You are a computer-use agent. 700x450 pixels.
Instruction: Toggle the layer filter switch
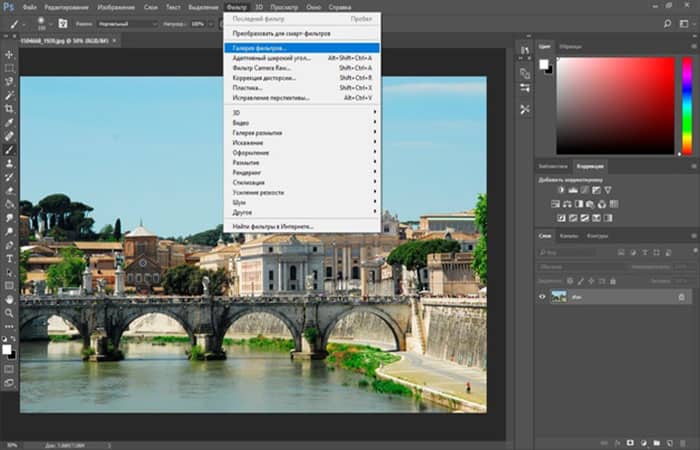click(x=695, y=250)
